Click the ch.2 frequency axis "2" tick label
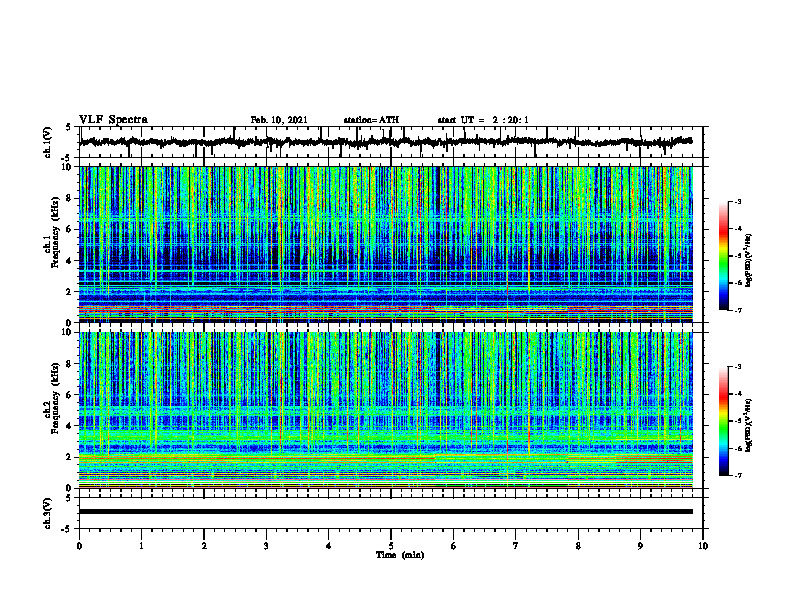This screenshot has height=612, width=792. 70,456
